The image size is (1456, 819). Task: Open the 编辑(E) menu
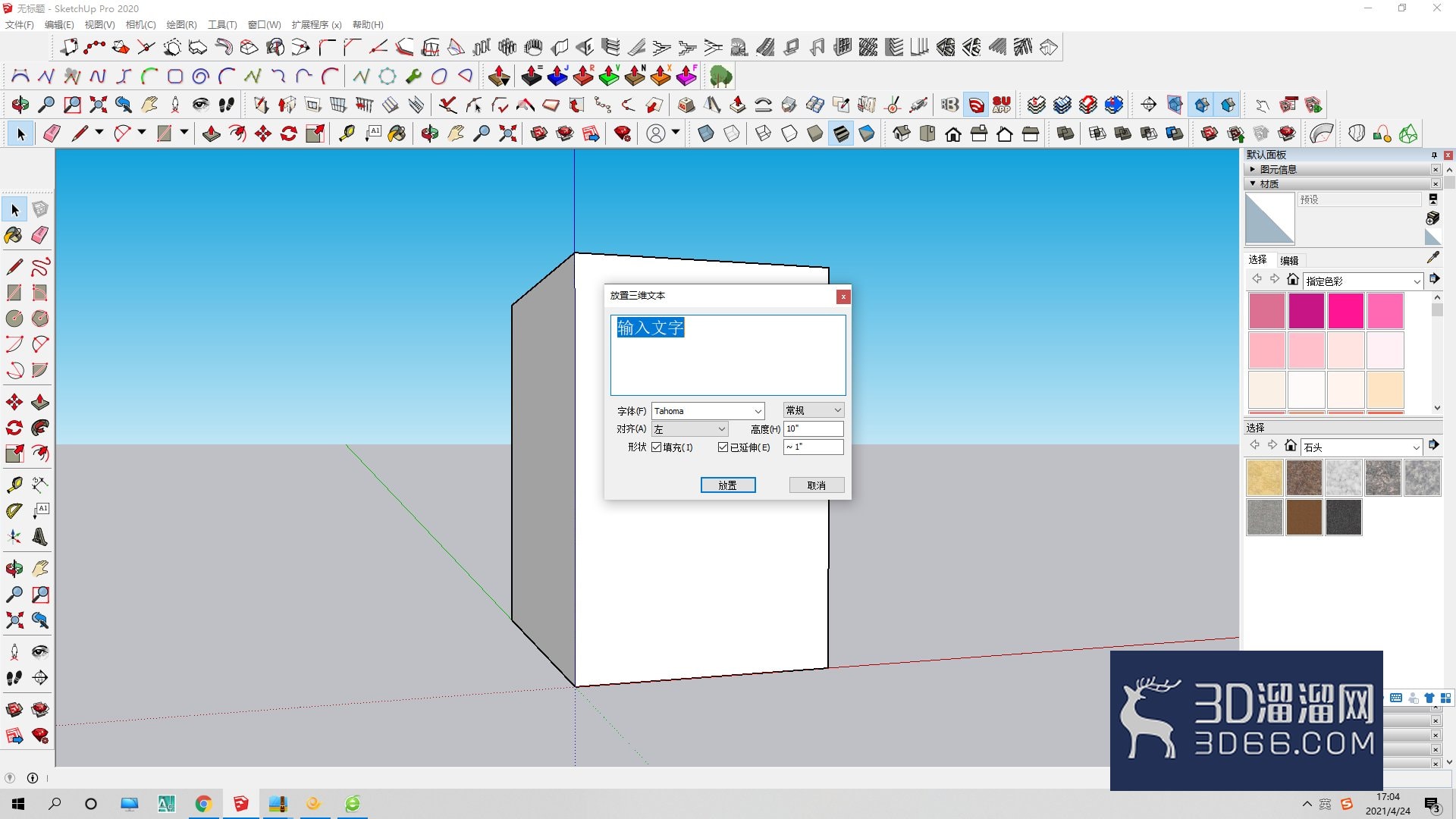(59, 24)
